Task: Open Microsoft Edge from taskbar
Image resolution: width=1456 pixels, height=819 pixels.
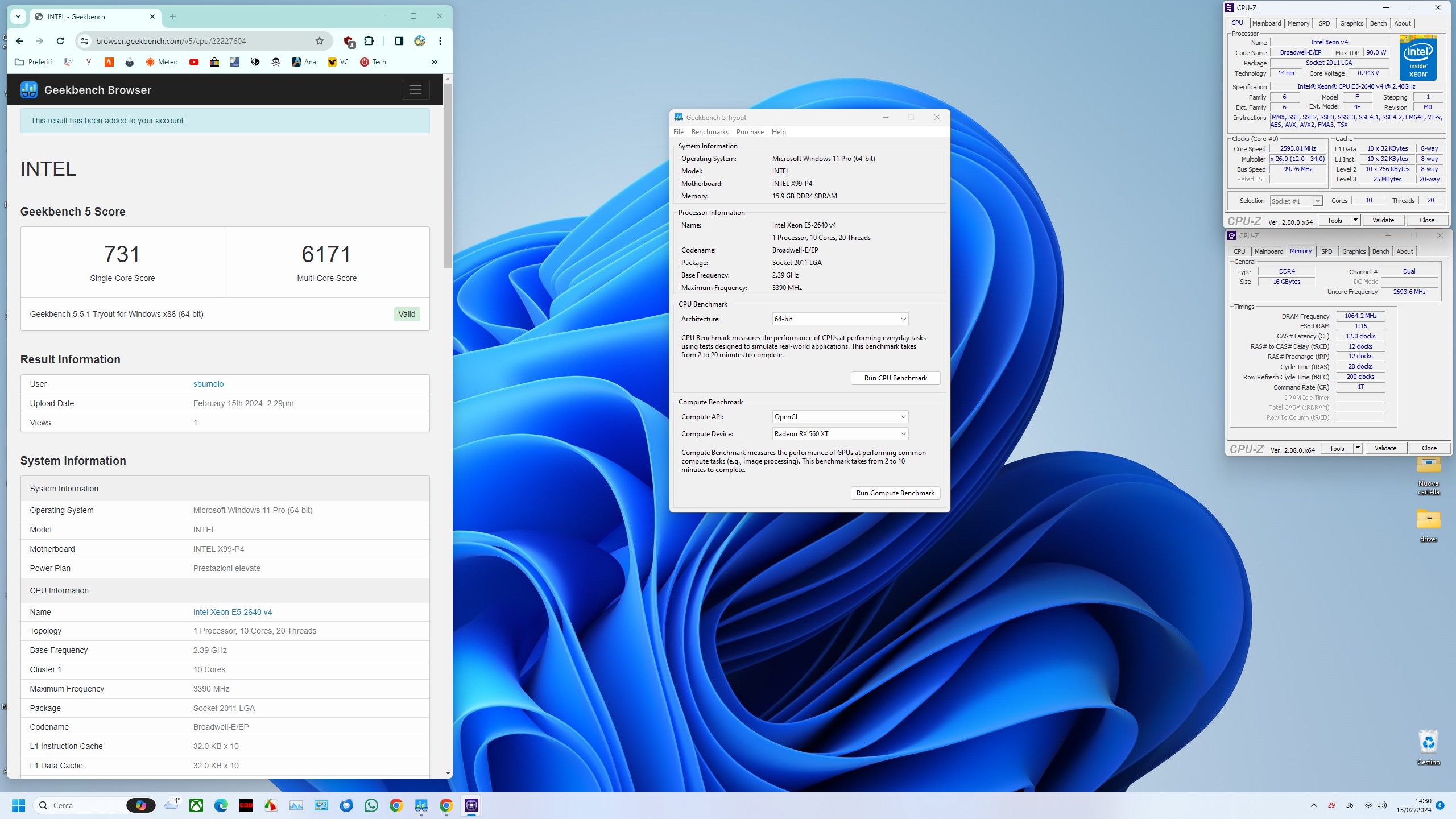Action: tap(221, 805)
